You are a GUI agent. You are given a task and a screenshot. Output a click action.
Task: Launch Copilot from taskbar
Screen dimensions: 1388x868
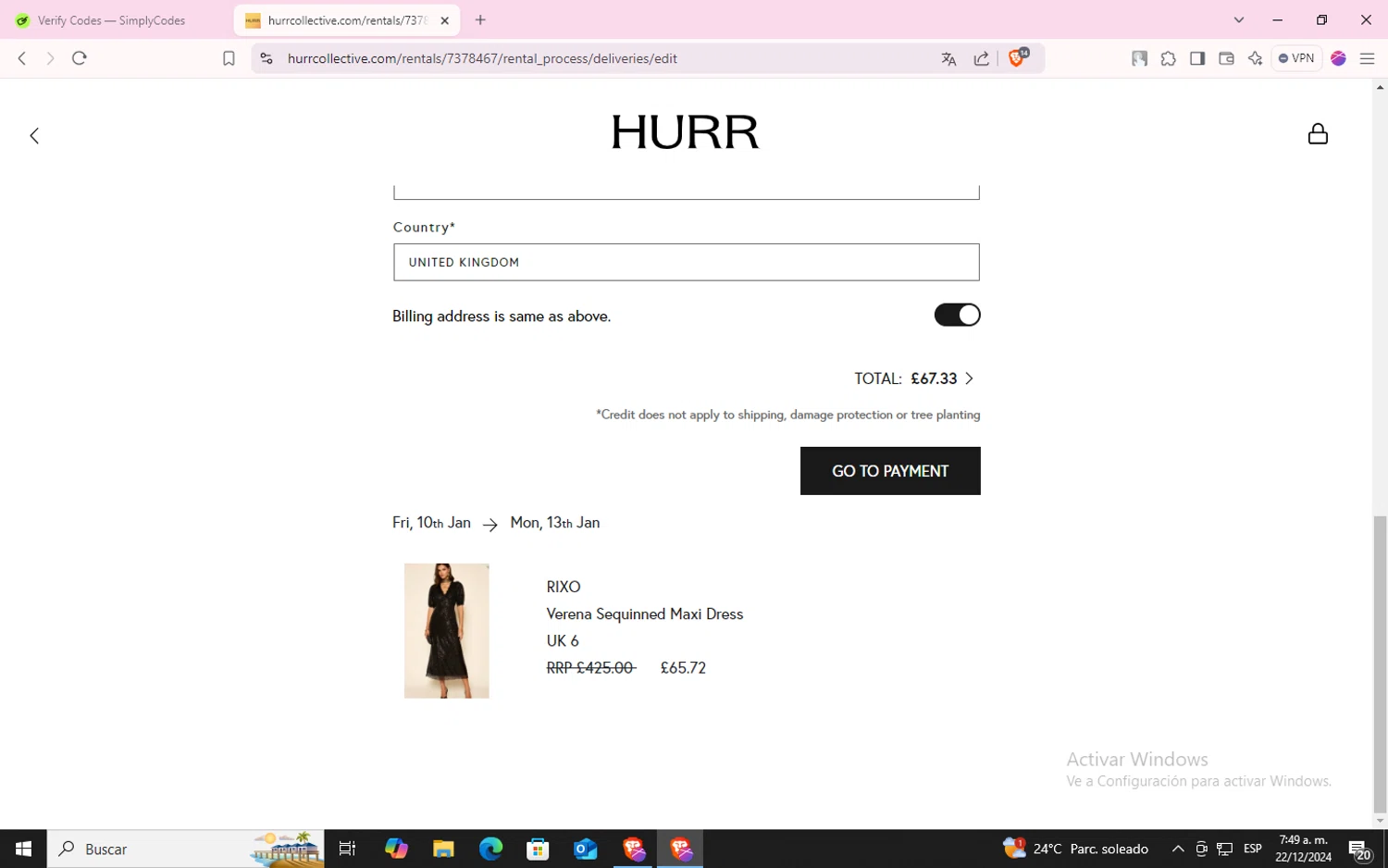[x=396, y=849]
